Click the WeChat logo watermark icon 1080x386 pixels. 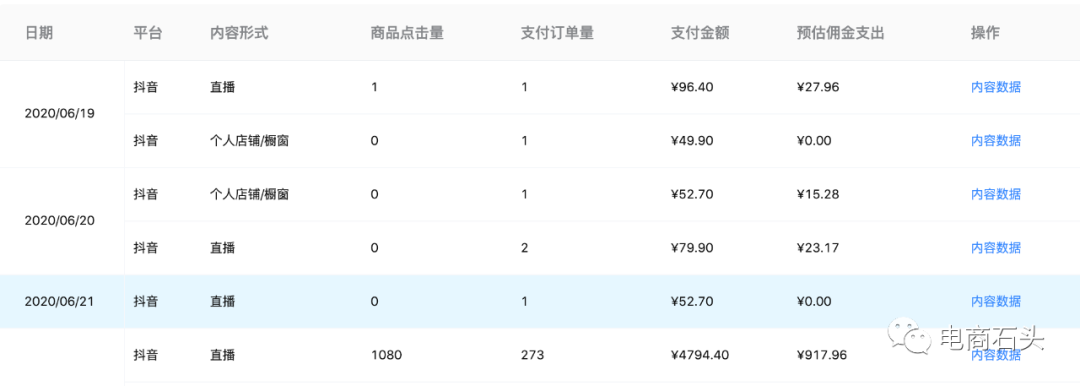pos(909,338)
